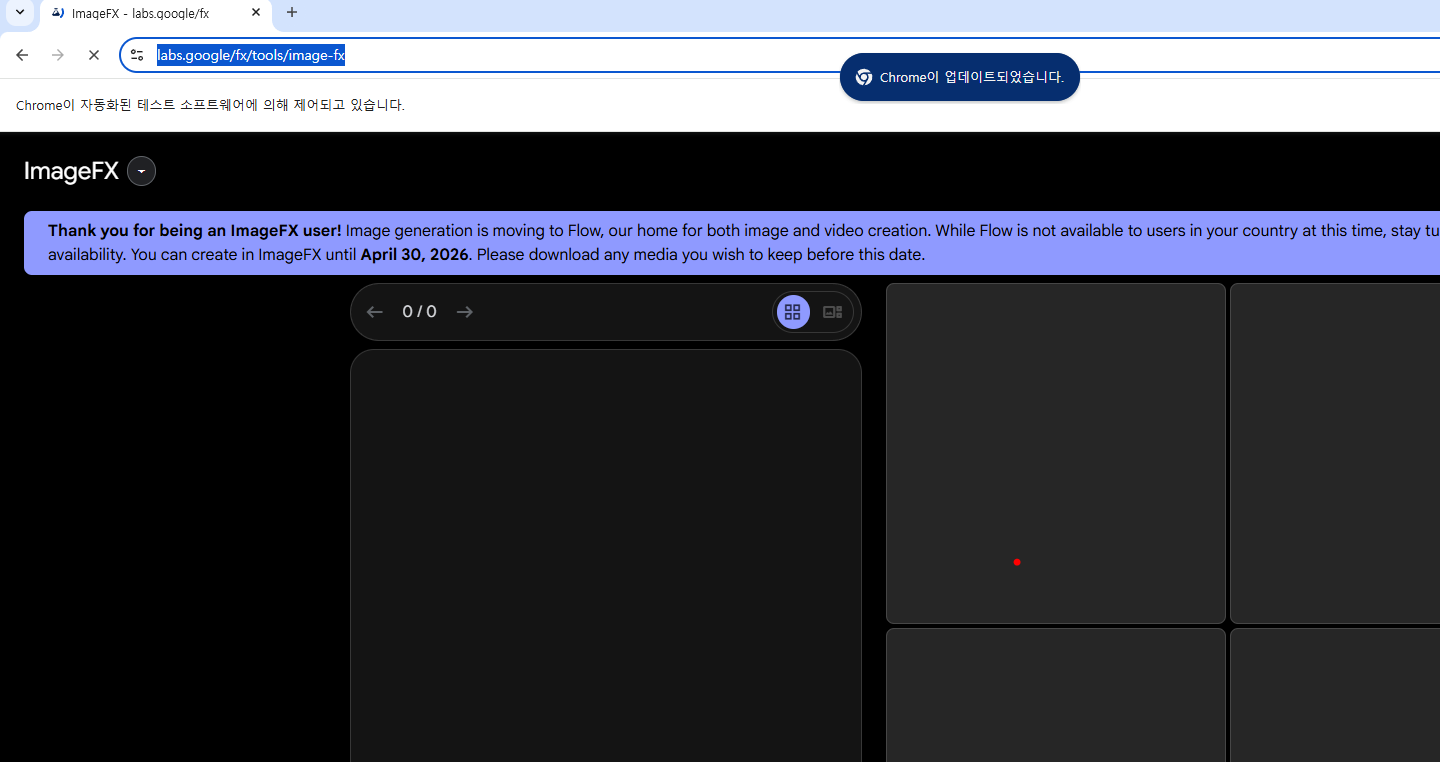Expand the dropdown arrow beside ImageFX
The image size is (1440, 762).
[x=142, y=172]
